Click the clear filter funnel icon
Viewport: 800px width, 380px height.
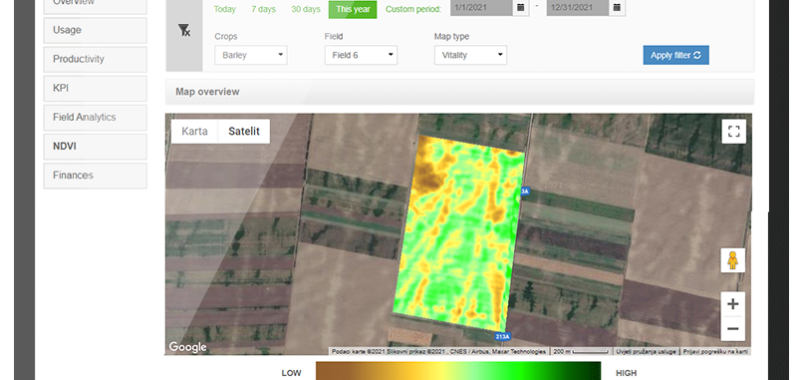pos(184,31)
